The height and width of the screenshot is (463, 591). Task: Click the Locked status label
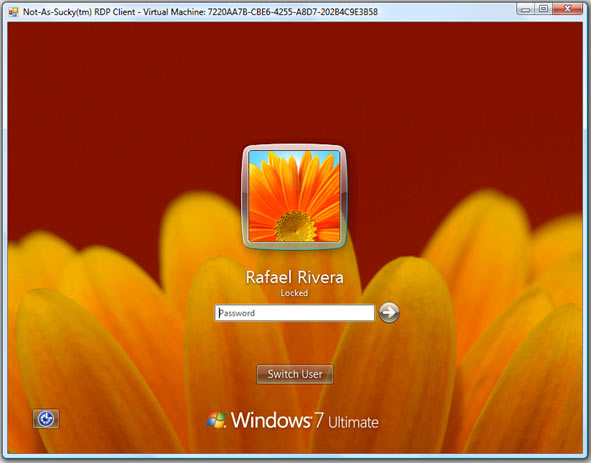[294, 293]
